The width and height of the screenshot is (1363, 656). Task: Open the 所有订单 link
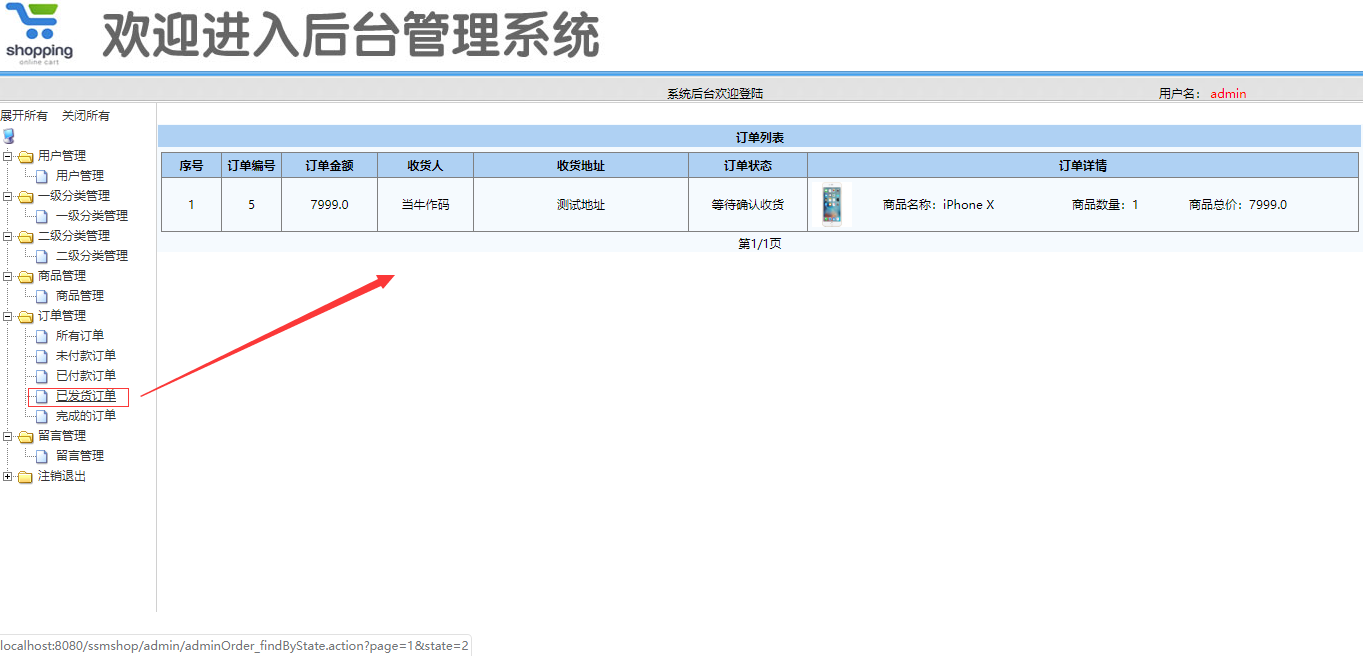(80, 336)
